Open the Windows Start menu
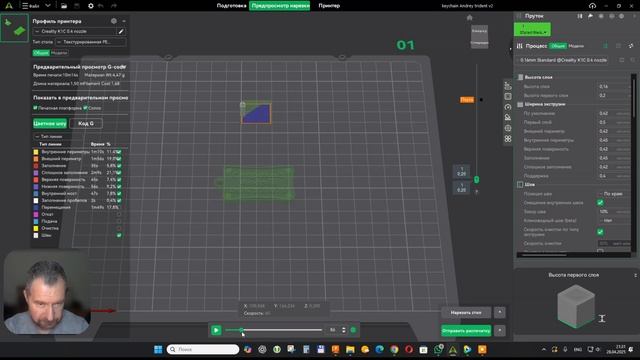This screenshot has height=360, width=640. click(158, 349)
